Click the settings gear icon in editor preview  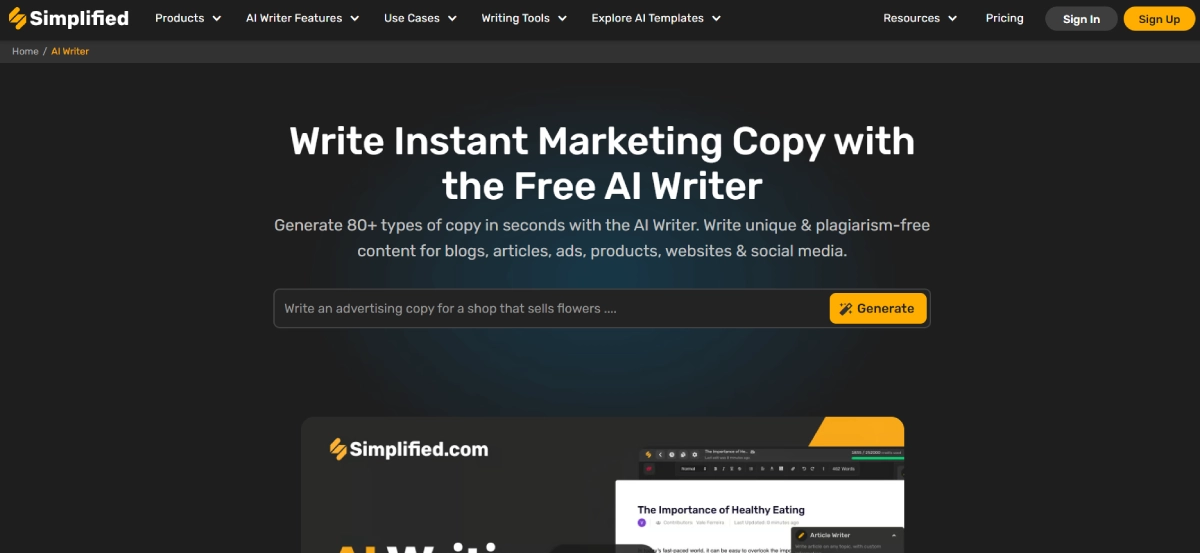(694, 455)
